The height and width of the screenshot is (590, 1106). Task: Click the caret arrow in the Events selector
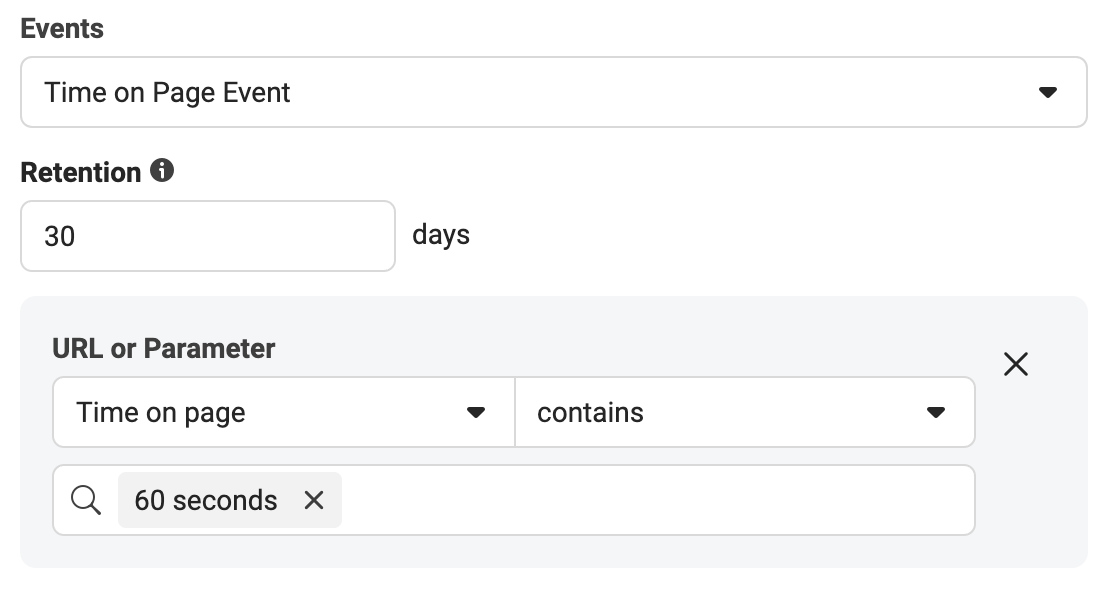coord(1047,92)
